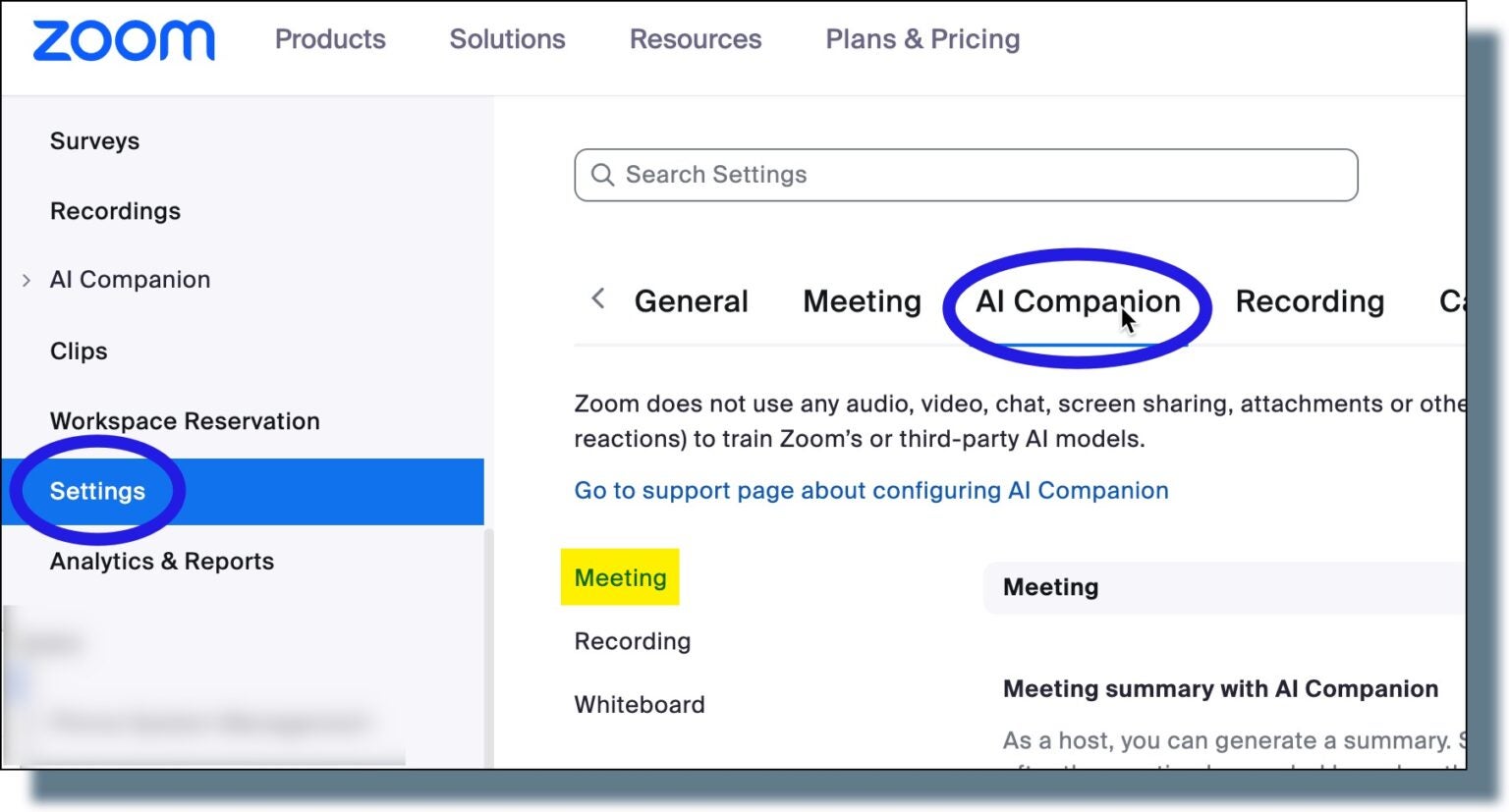Select the Meeting tab
Viewport: 1509px width, 812px height.
(862, 301)
